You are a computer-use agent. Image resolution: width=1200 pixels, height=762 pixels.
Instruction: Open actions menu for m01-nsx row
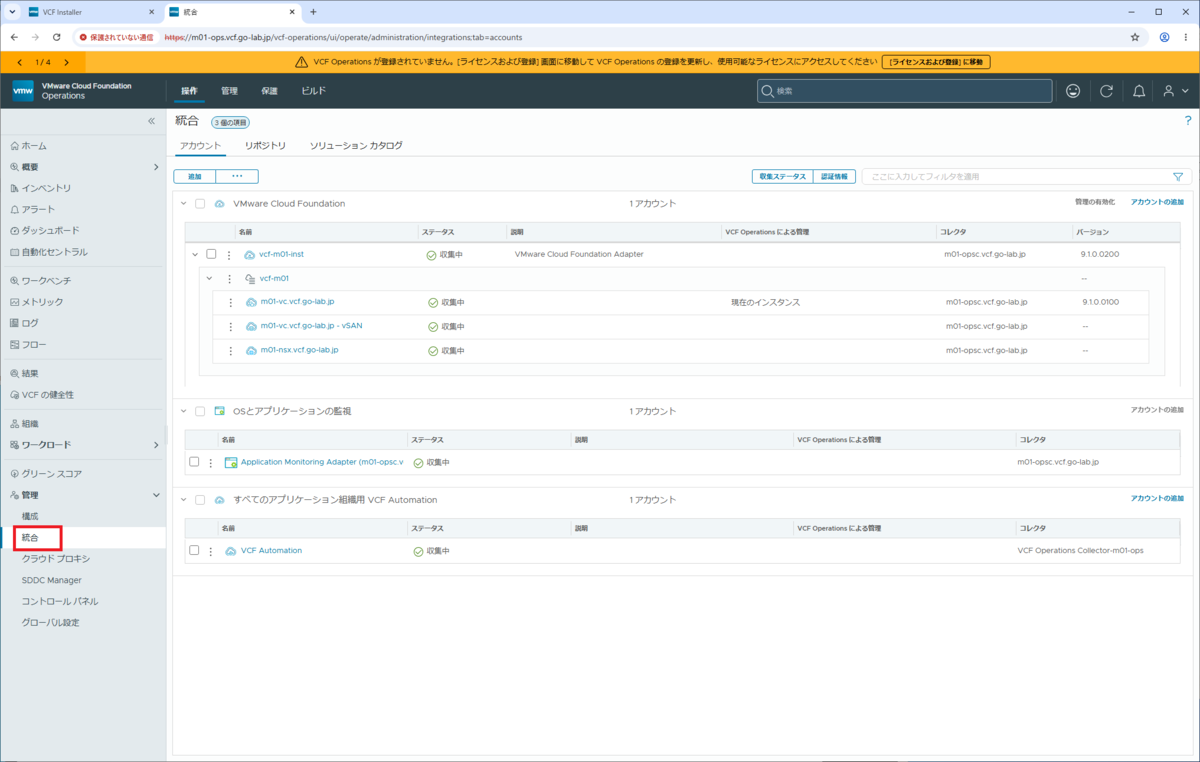(231, 351)
